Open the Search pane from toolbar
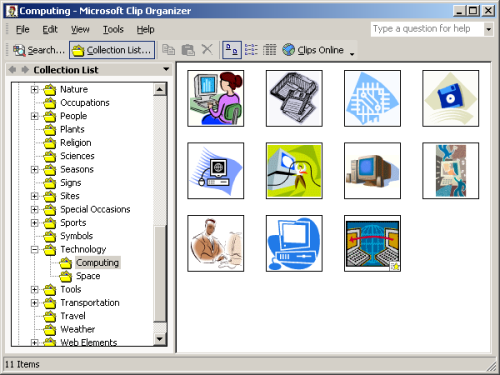 (39, 50)
